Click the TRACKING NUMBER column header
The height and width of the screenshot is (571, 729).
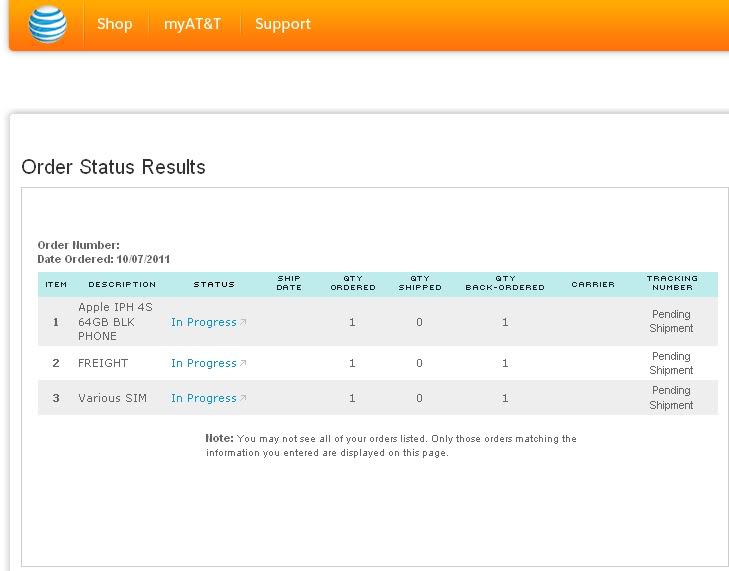click(x=672, y=283)
